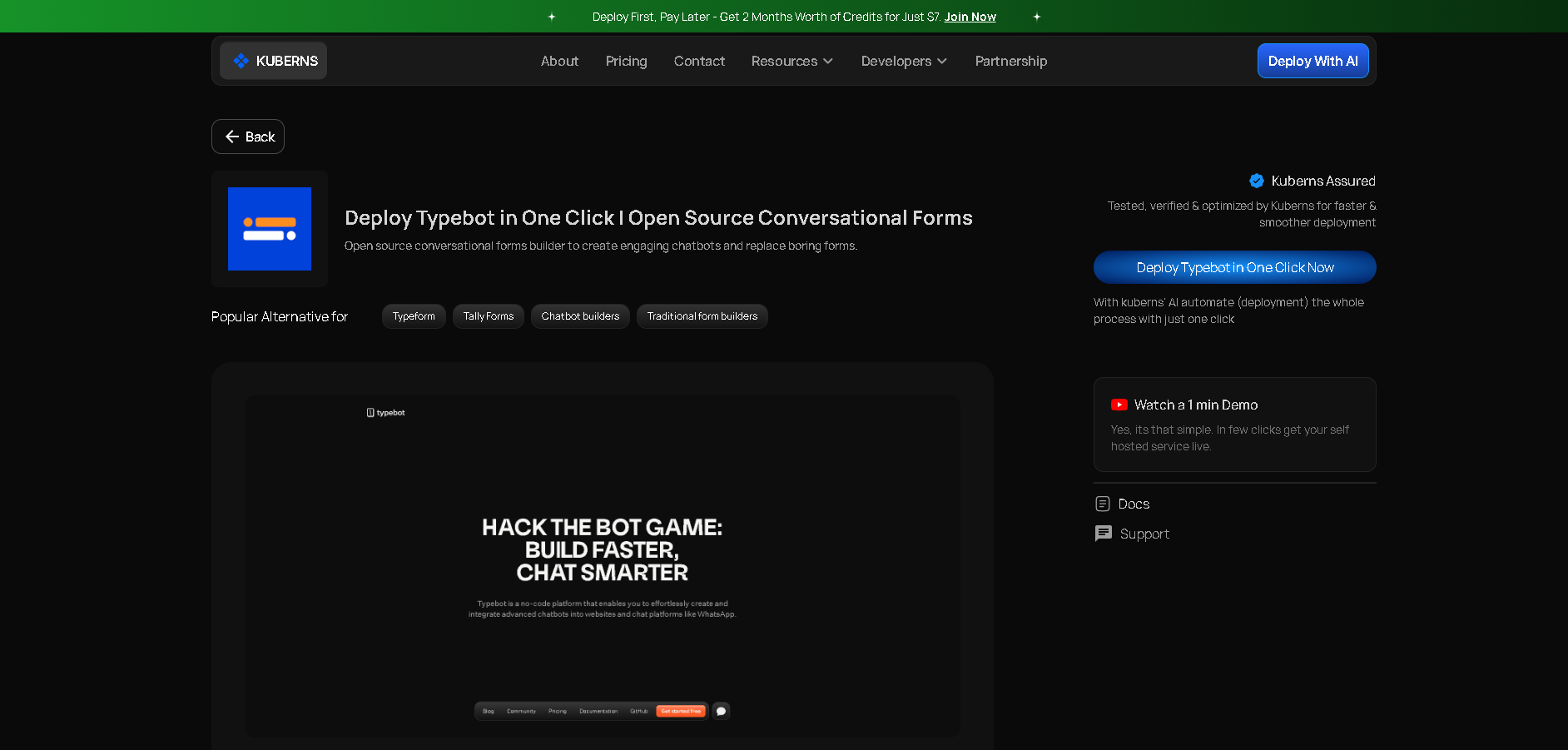Image resolution: width=1568 pixels, height=750 pixels.
Task: Open the About page
Action: pos(559,61)
